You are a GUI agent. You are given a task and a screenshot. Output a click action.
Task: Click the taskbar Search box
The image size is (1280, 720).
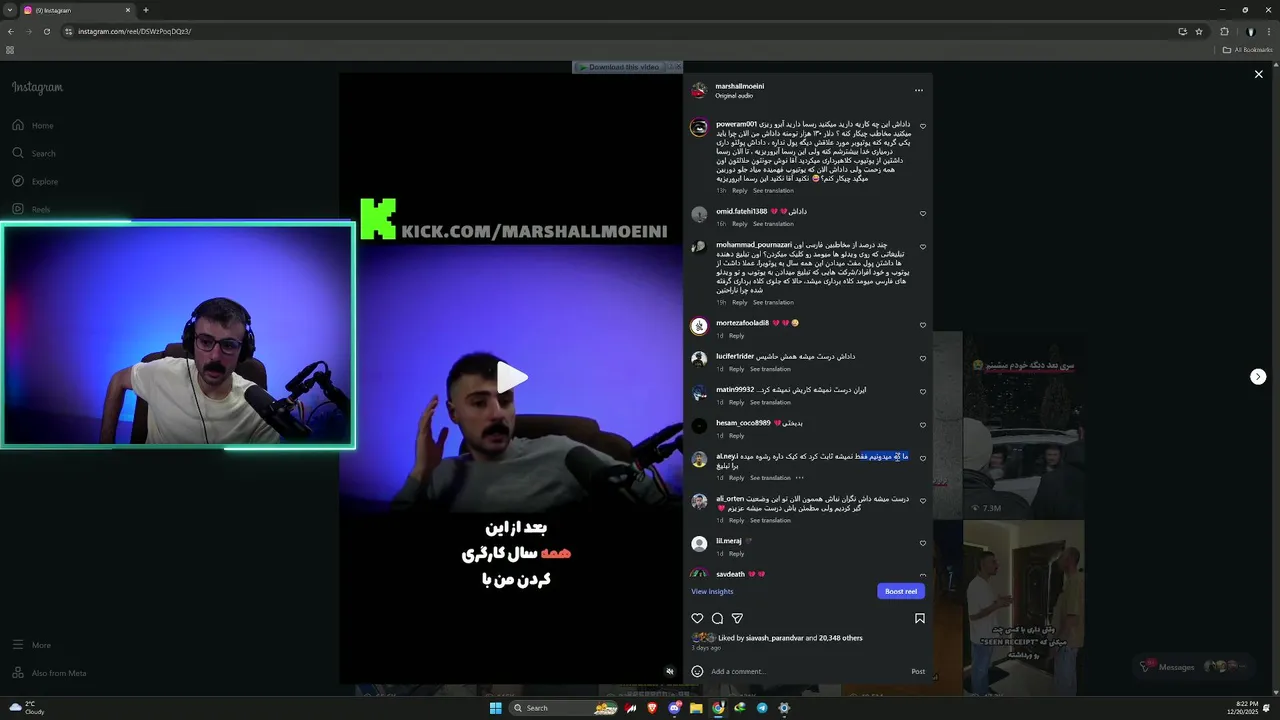565,708
